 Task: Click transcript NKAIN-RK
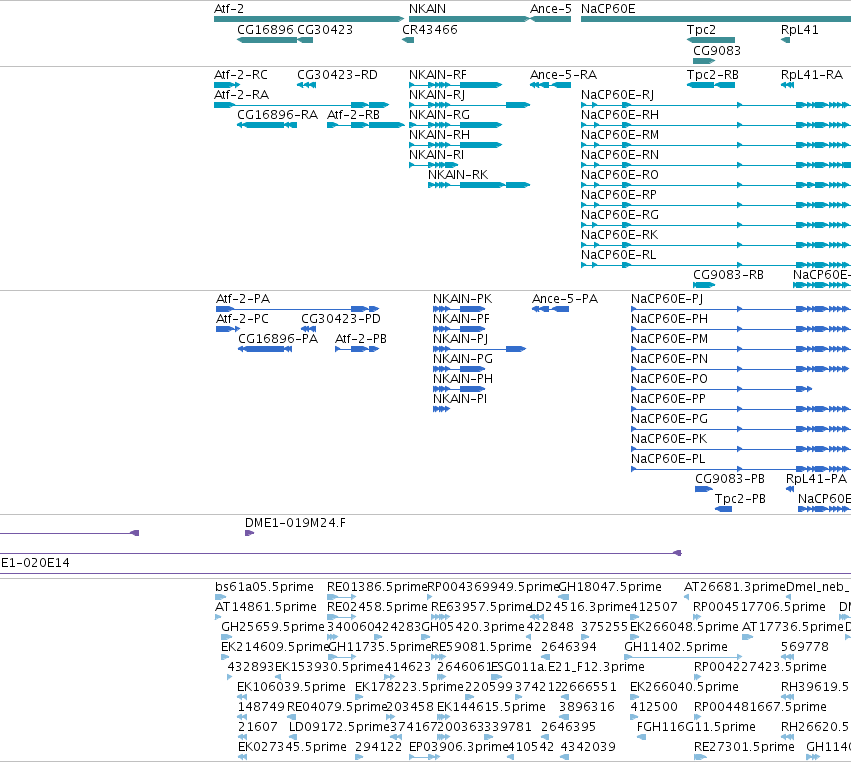pos(479,185)
